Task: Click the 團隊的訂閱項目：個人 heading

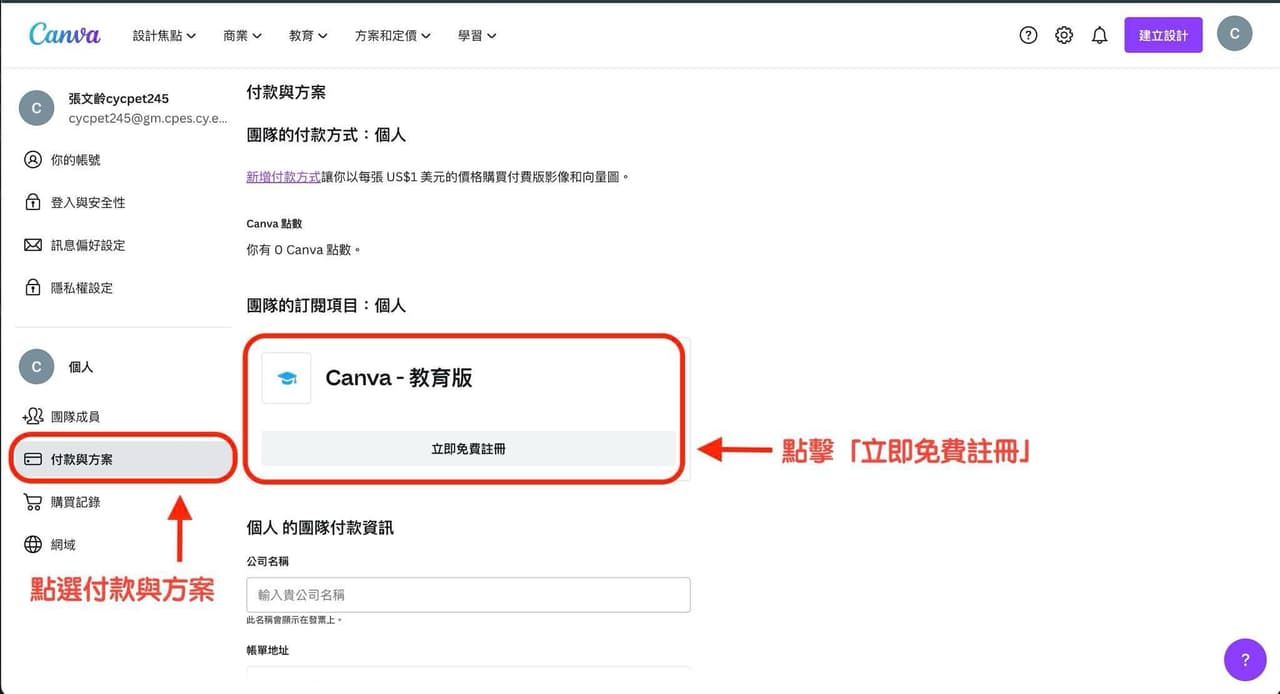Action: pyautogui.click(x=326, y=305)
